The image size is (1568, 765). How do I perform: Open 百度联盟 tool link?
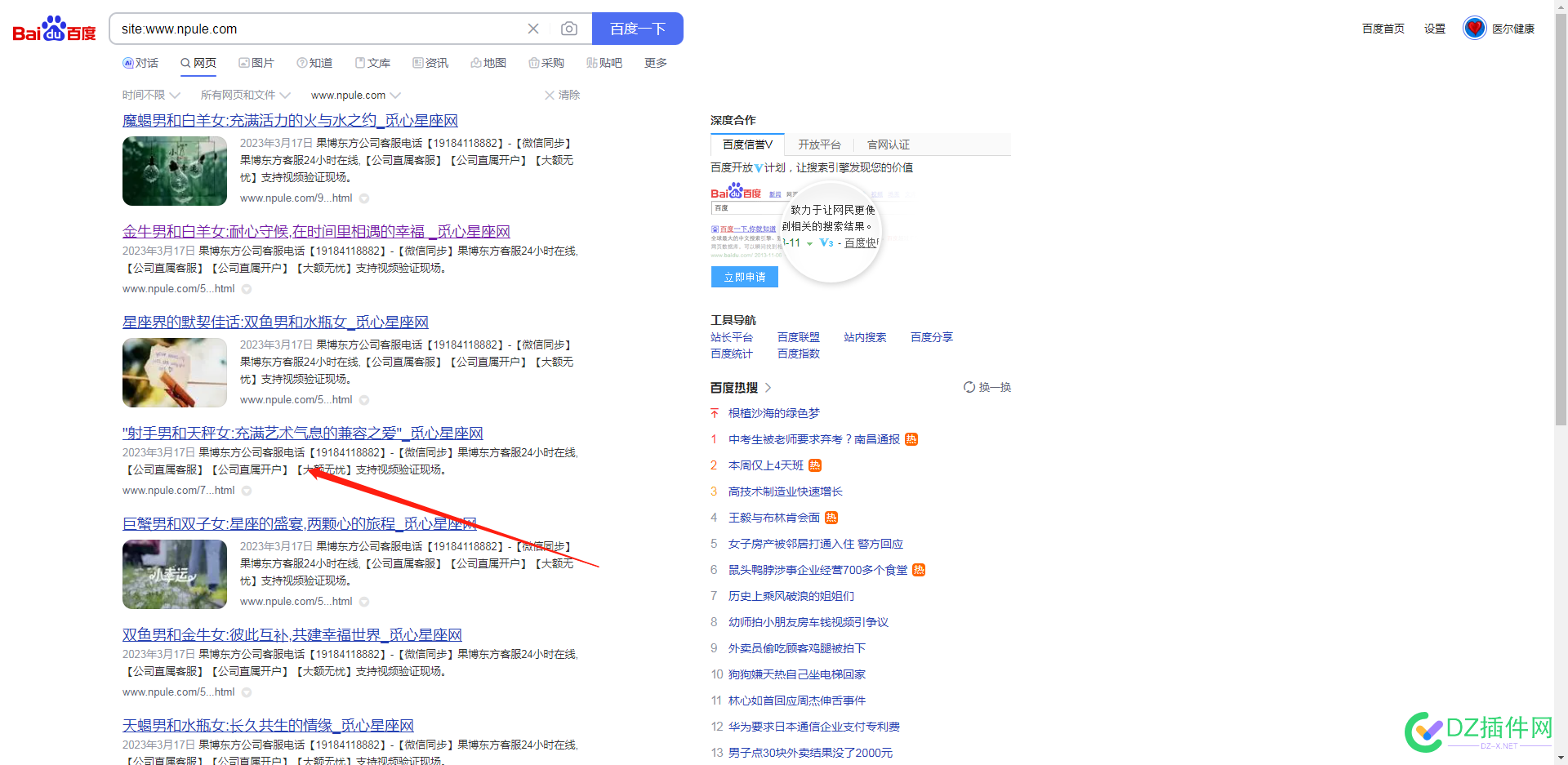pyautogui.click(x=799, y=337)
